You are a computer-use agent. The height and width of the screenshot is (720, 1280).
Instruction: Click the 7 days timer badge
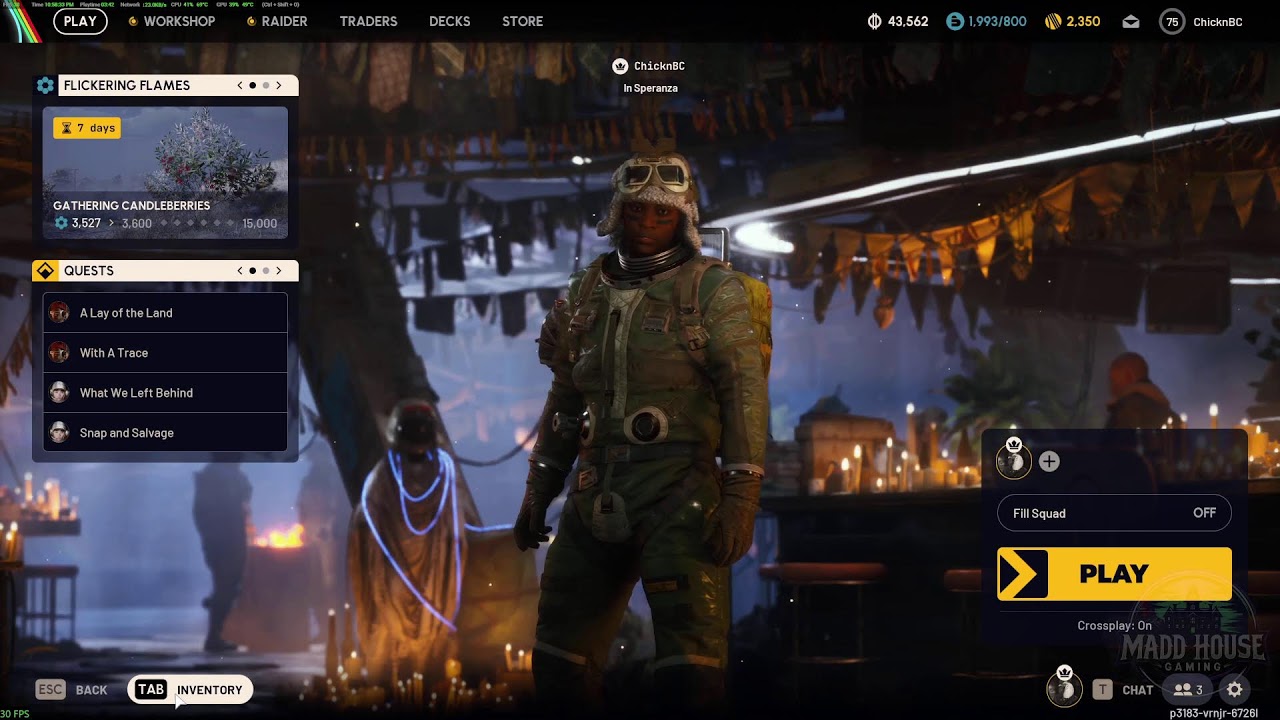(87, 128)
